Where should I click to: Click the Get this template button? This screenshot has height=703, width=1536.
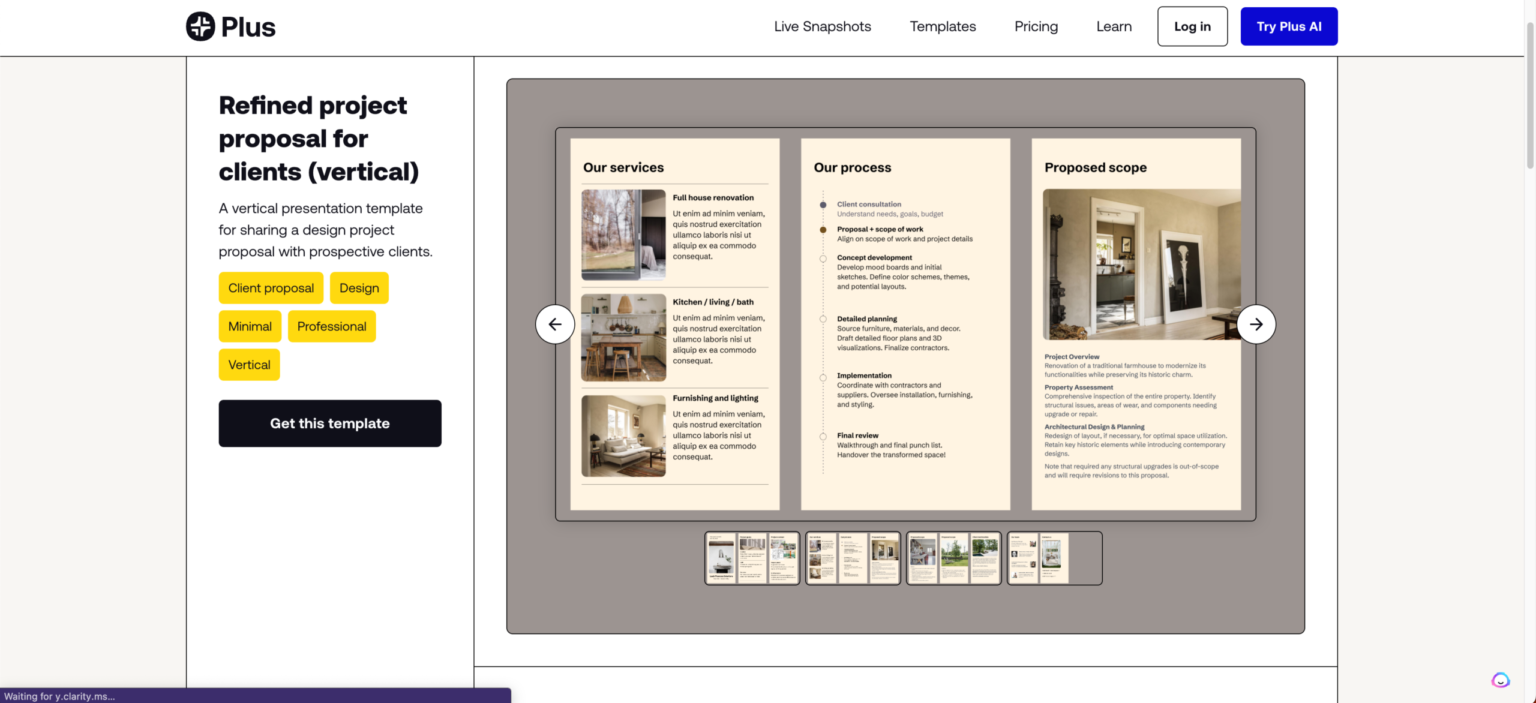[x=330, y=423]
